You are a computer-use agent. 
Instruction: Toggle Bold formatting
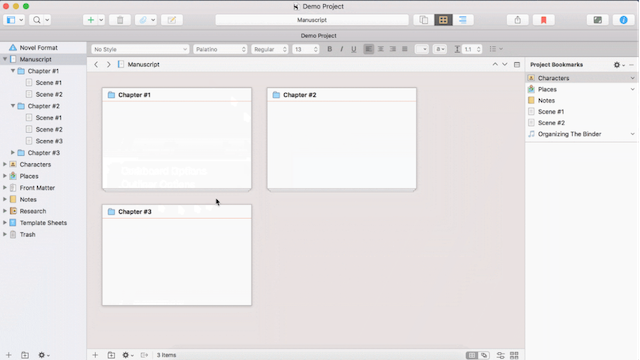point(329,49)
